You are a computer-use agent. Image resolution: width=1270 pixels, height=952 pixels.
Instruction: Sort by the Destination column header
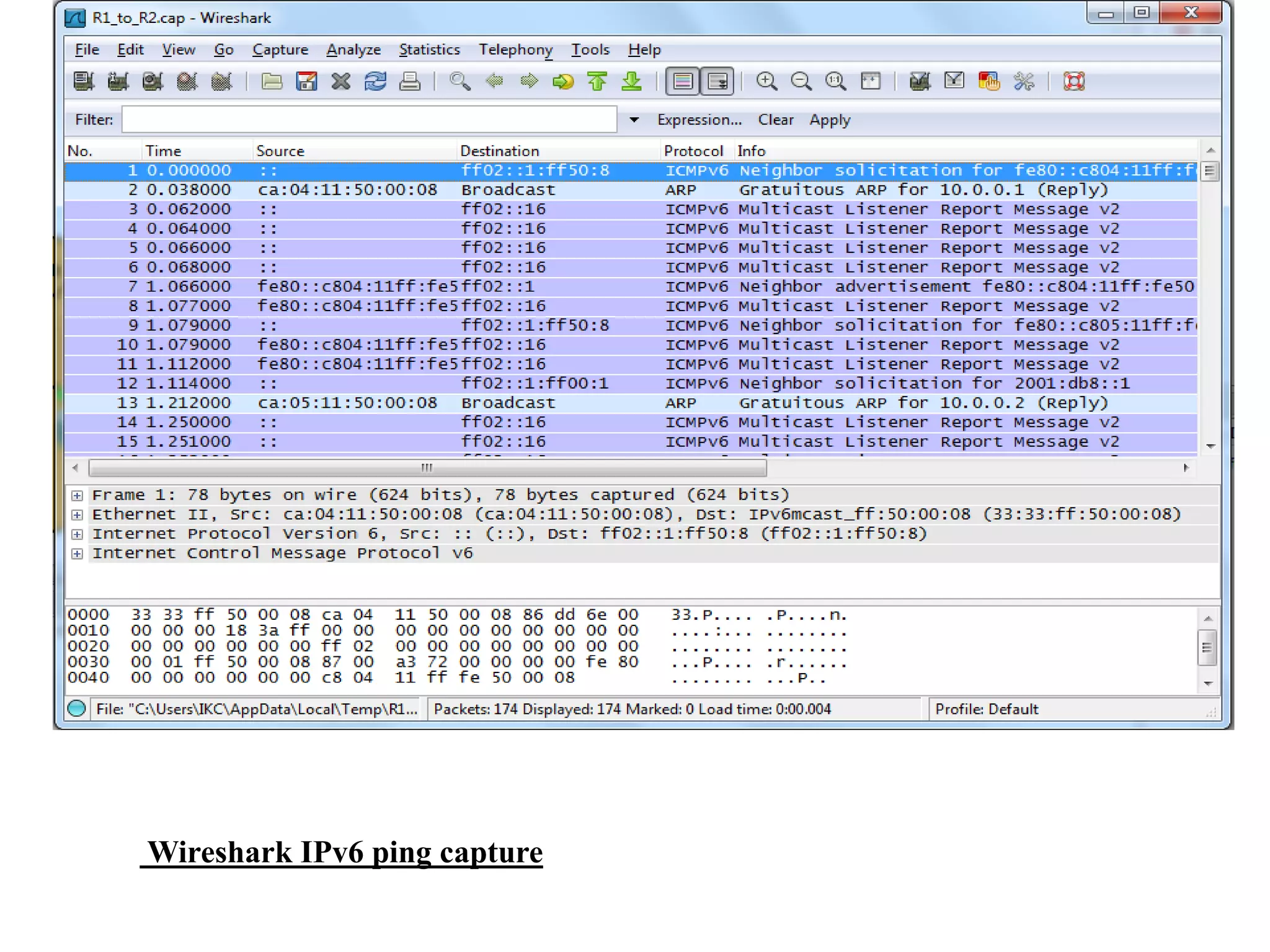[559, 151]
